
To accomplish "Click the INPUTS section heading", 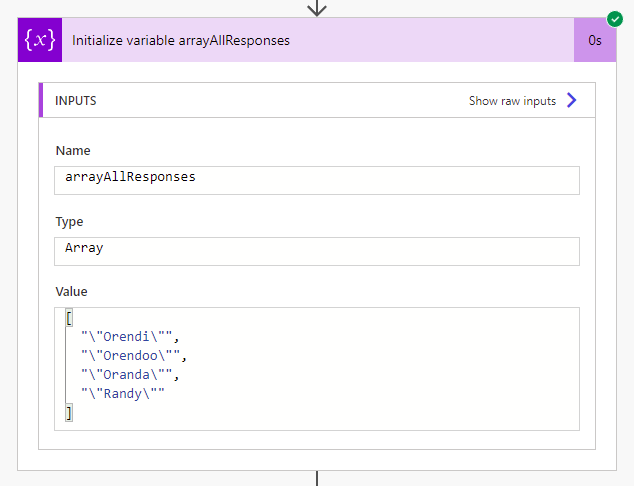I will tap(76, 101).
